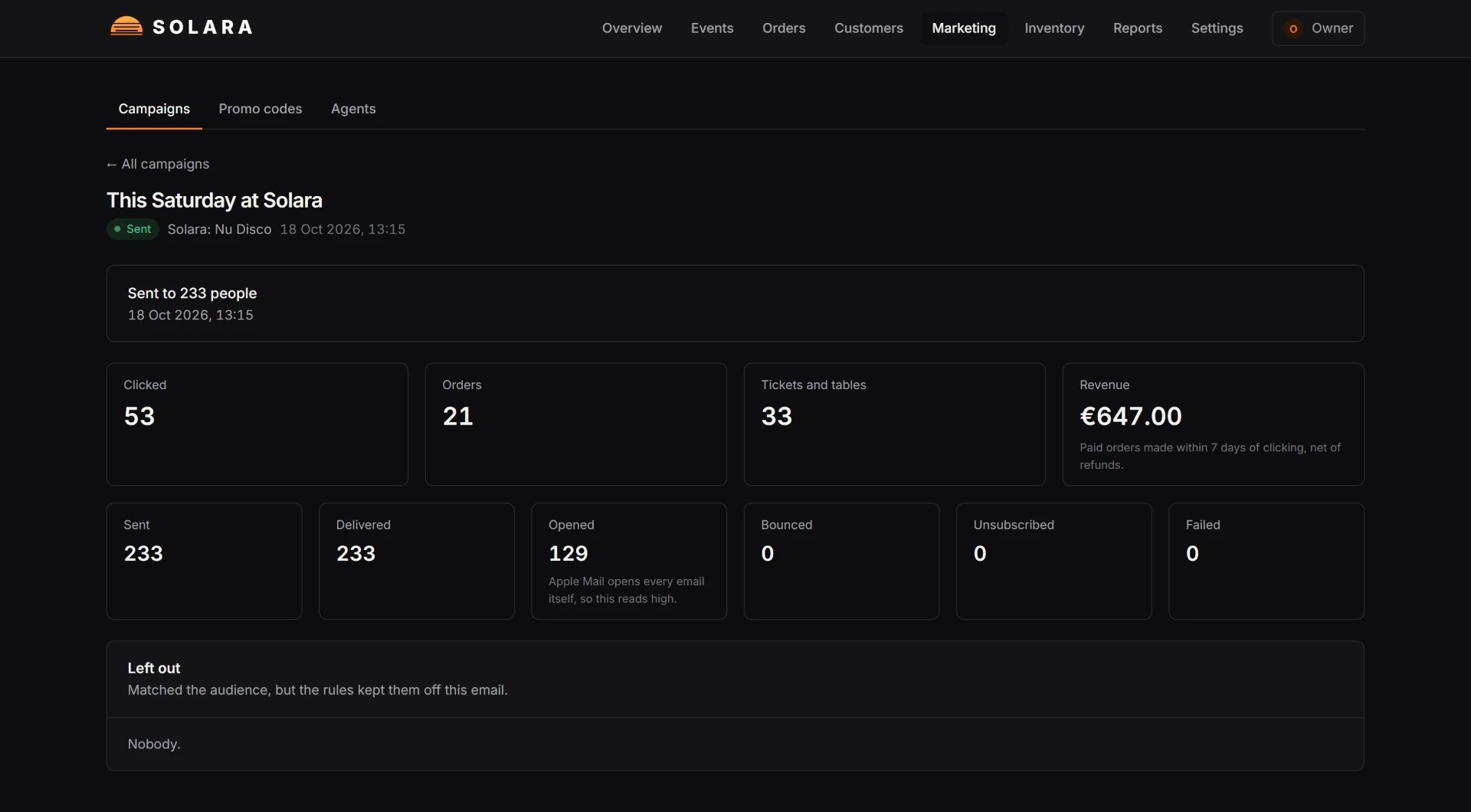The width and height of the screenshot is (1471, 812).
Task: Click the campaign title 'This Saturday at Solara'
Action: click(x=215, y=201)
